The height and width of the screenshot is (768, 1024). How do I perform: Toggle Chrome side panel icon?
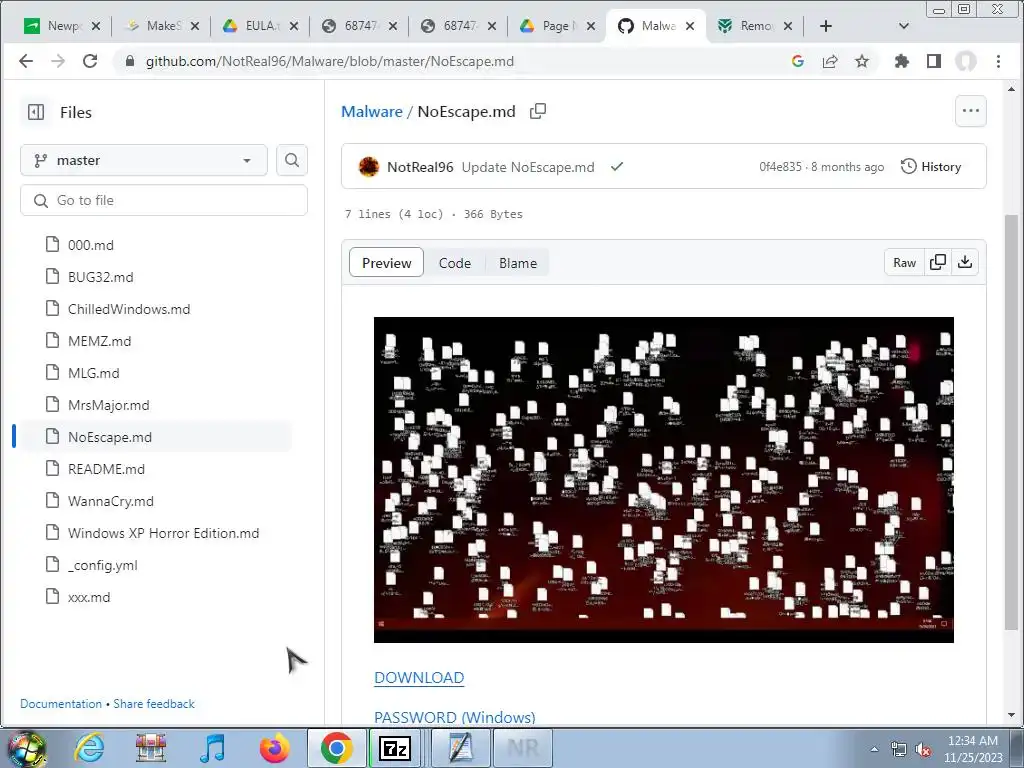[x=934, y=61]
